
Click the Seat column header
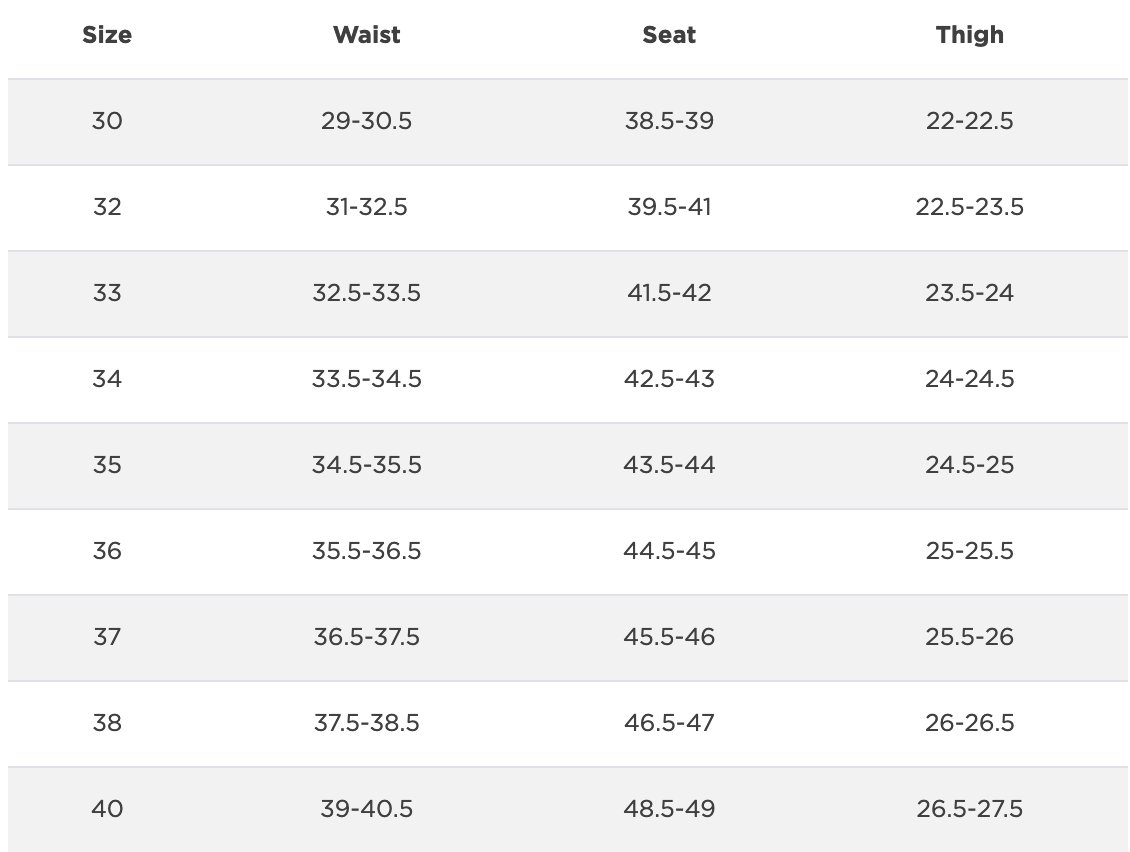coord(669,35)
